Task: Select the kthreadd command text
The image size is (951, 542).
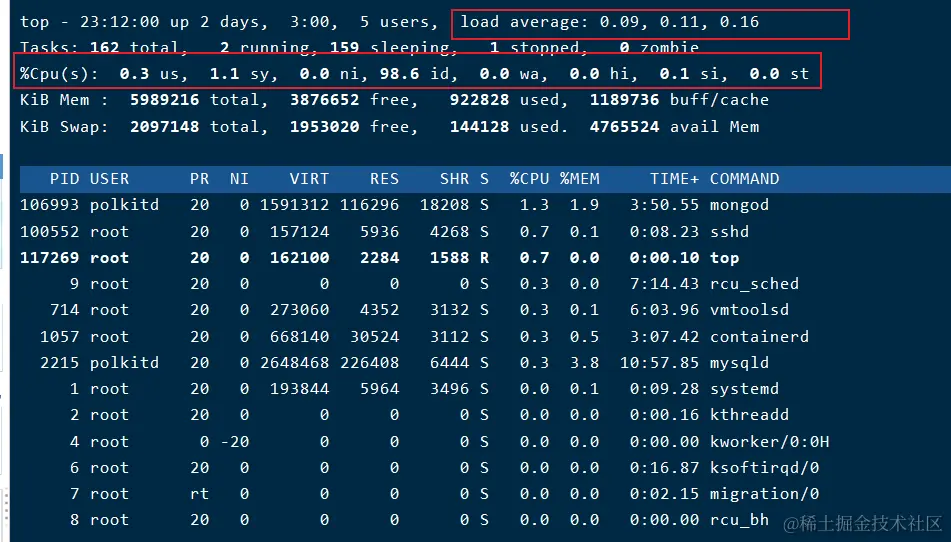Action: pos(749,415)
